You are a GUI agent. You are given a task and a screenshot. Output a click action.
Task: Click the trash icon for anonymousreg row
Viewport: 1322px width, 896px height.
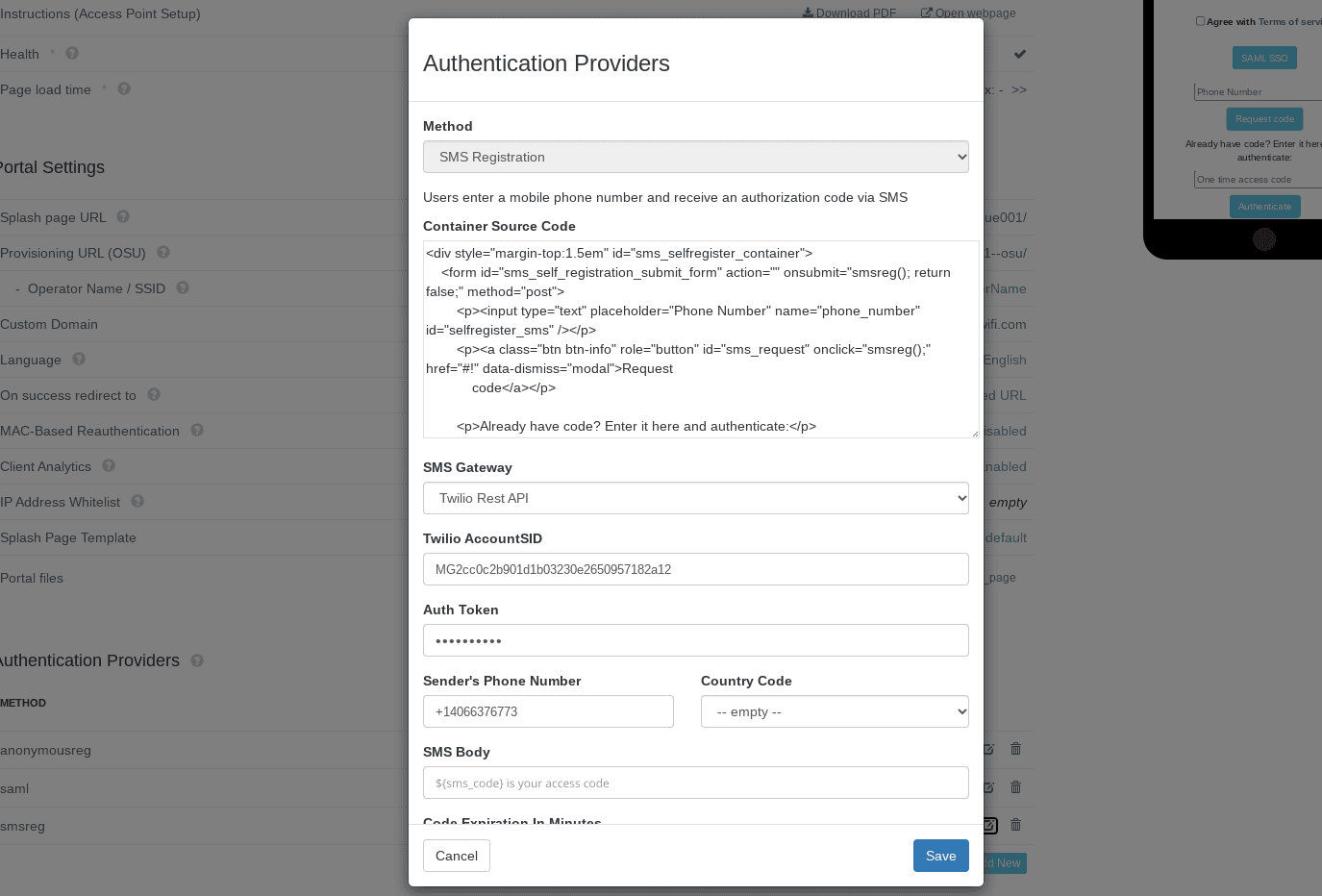[x=1015, y=749]
